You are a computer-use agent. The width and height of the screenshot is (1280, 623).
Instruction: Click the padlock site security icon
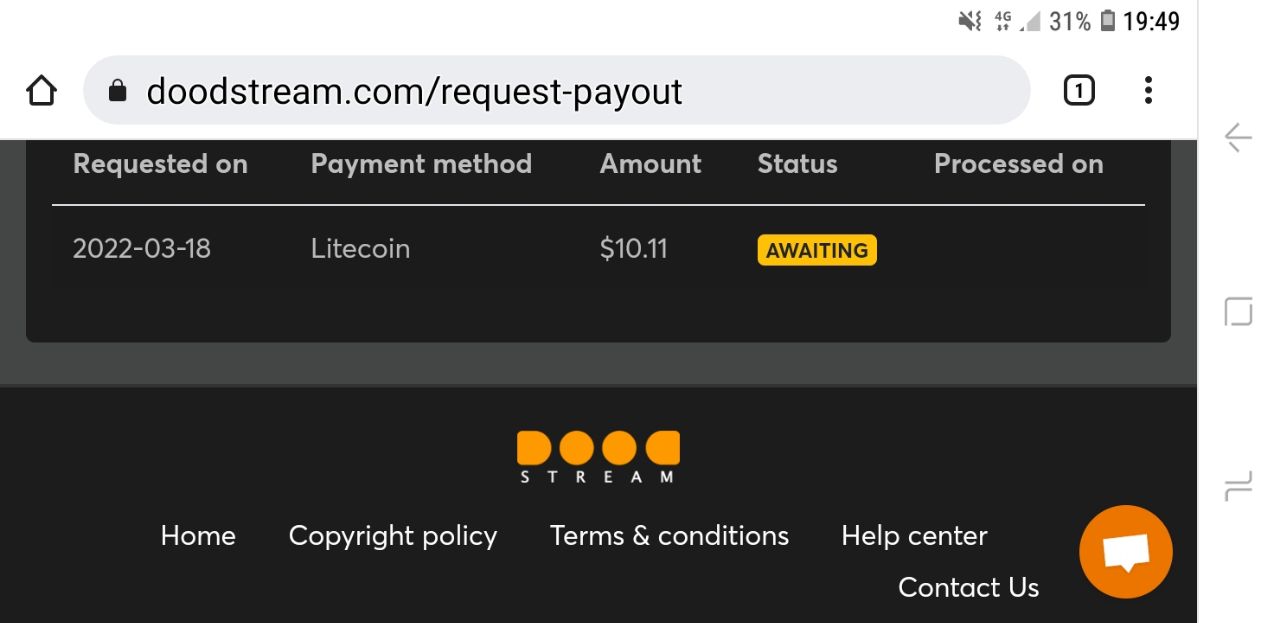pyautogui.click(x=118, y=92)
